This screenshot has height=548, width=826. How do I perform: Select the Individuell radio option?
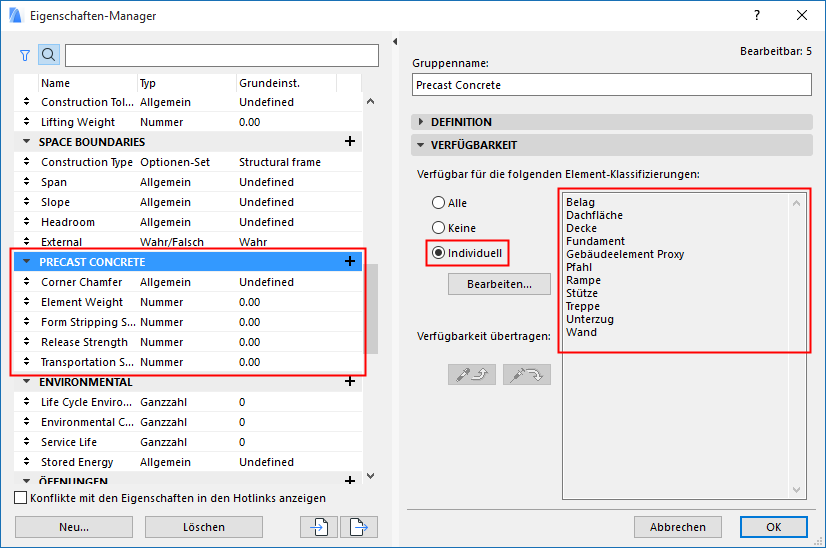[438, 253]
